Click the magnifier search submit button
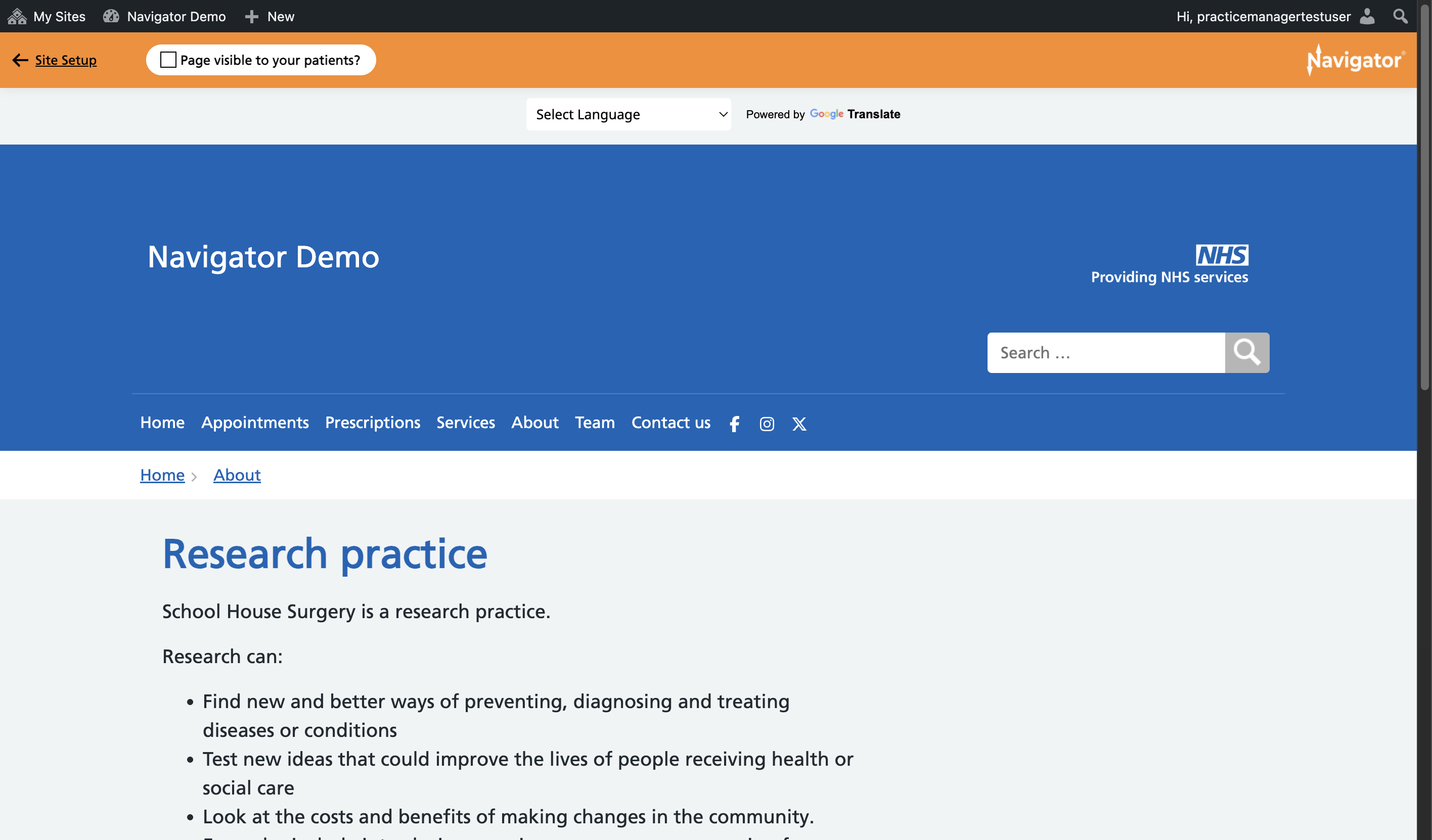1432x840 pixels. [1247, 353]
